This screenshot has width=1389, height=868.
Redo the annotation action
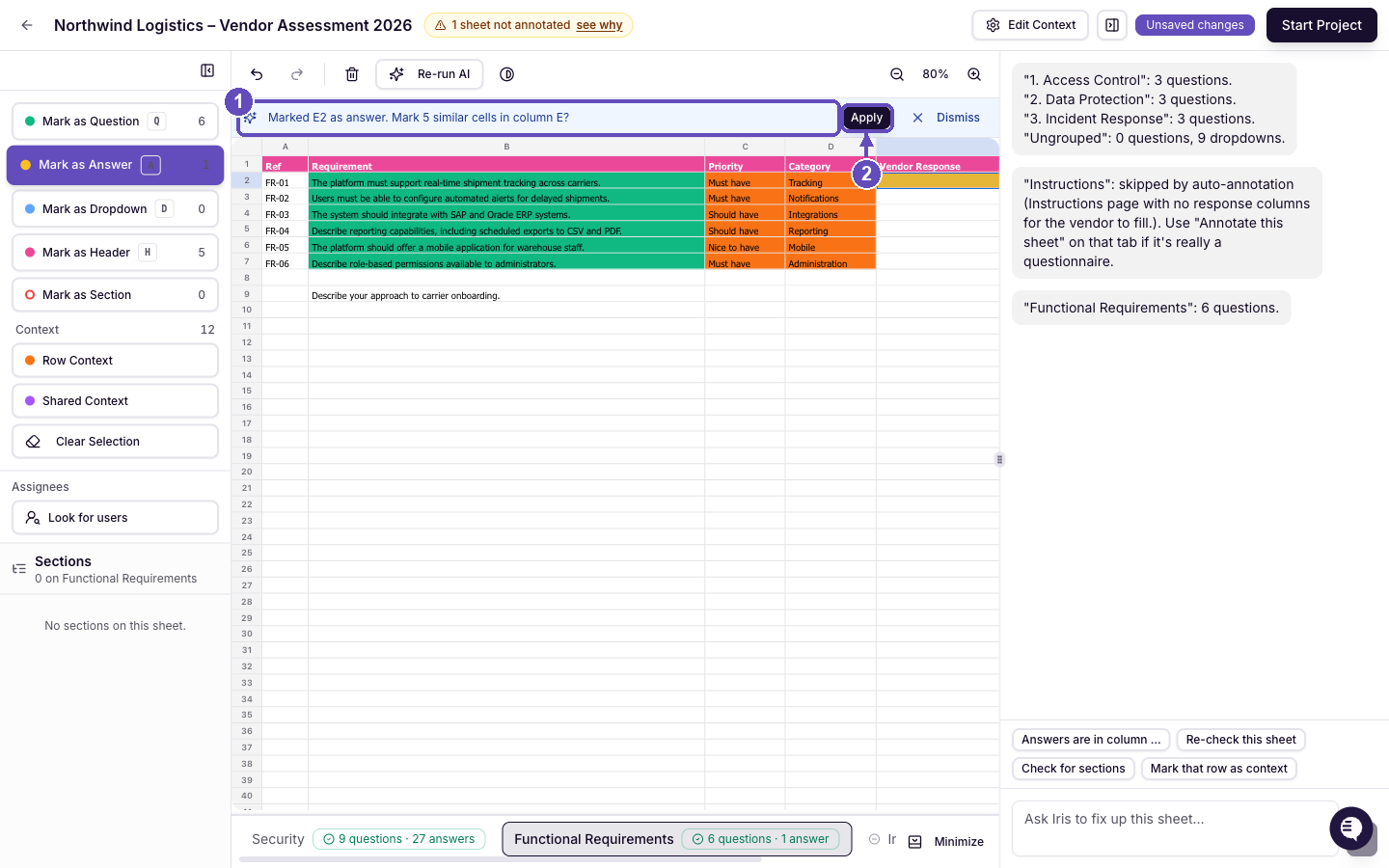click(x=297, y=74)
